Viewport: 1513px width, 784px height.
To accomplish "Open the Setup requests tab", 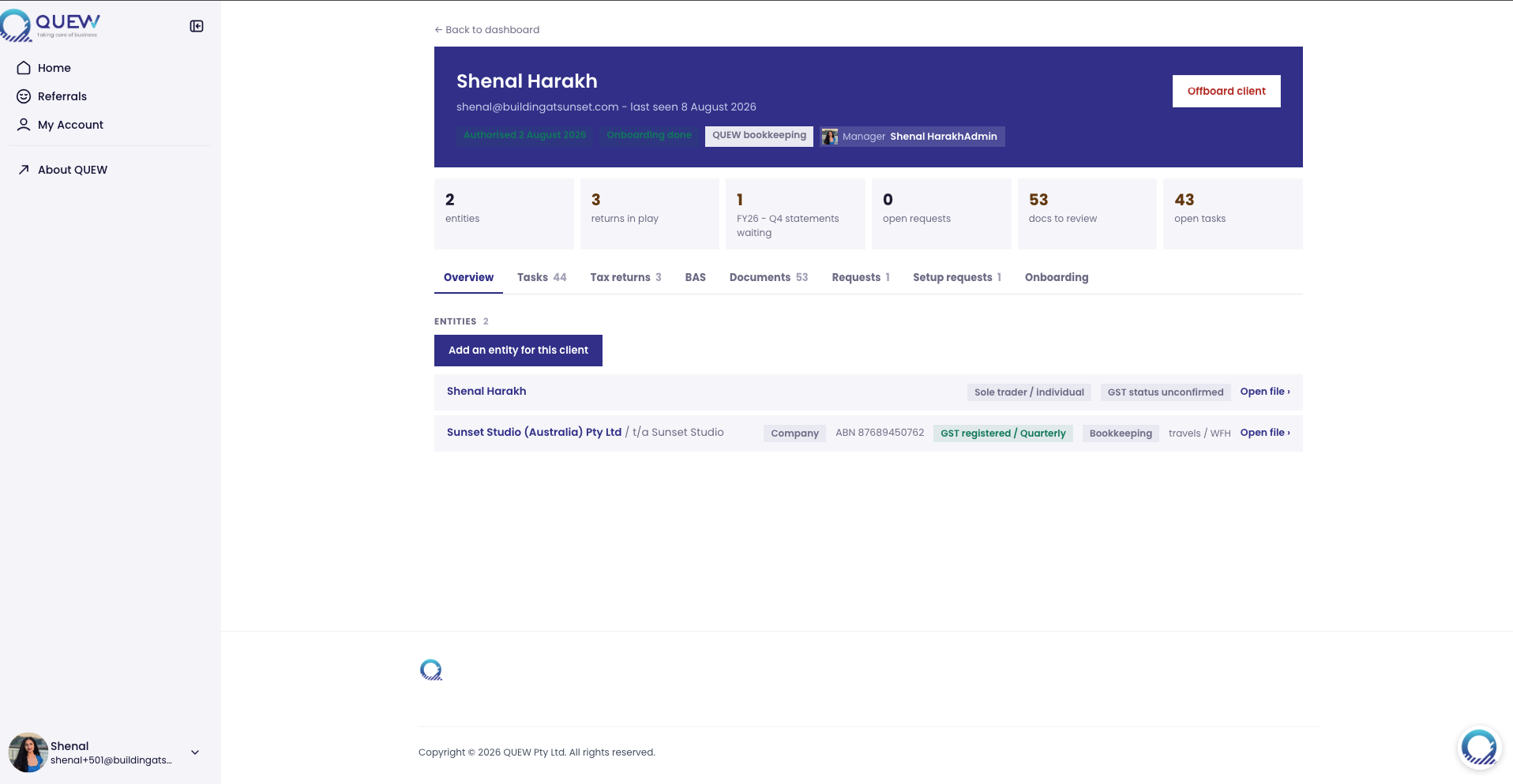I will point(957,278).
